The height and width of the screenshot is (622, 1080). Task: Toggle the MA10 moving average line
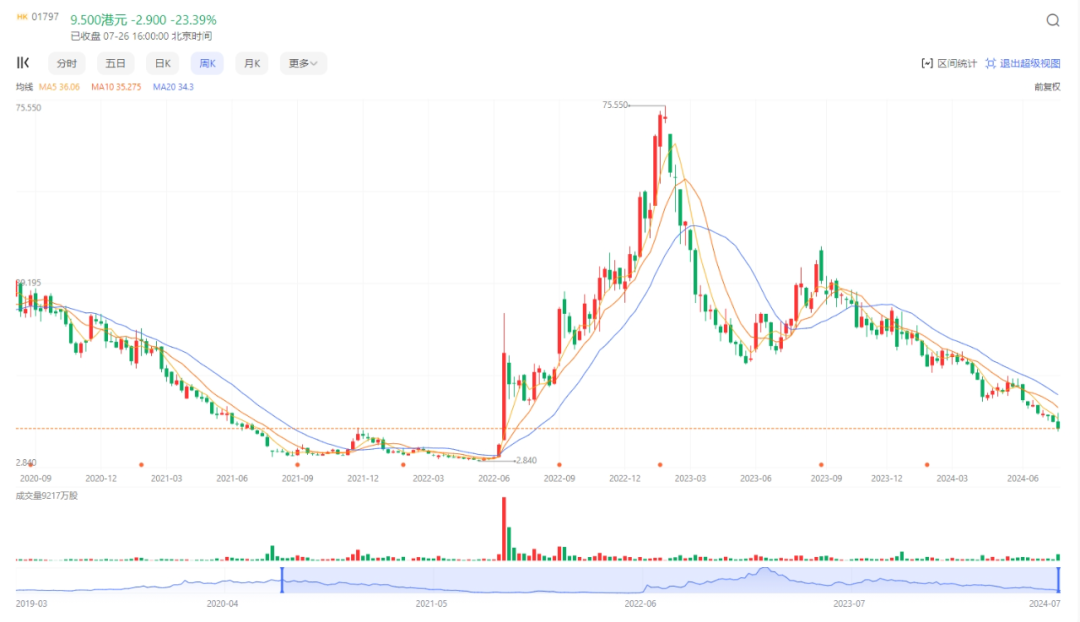click(x=116, y=87)
